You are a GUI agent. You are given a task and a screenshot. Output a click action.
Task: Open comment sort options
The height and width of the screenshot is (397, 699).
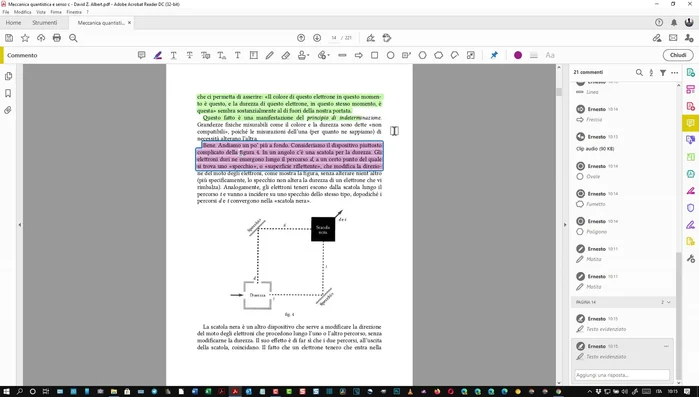point(651,73)
